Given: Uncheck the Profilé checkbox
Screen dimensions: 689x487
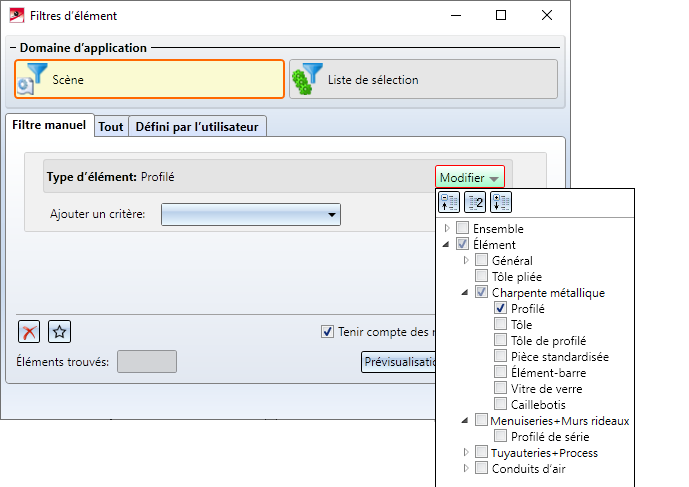Looking at the screenshot, I should tap(501, 309).
